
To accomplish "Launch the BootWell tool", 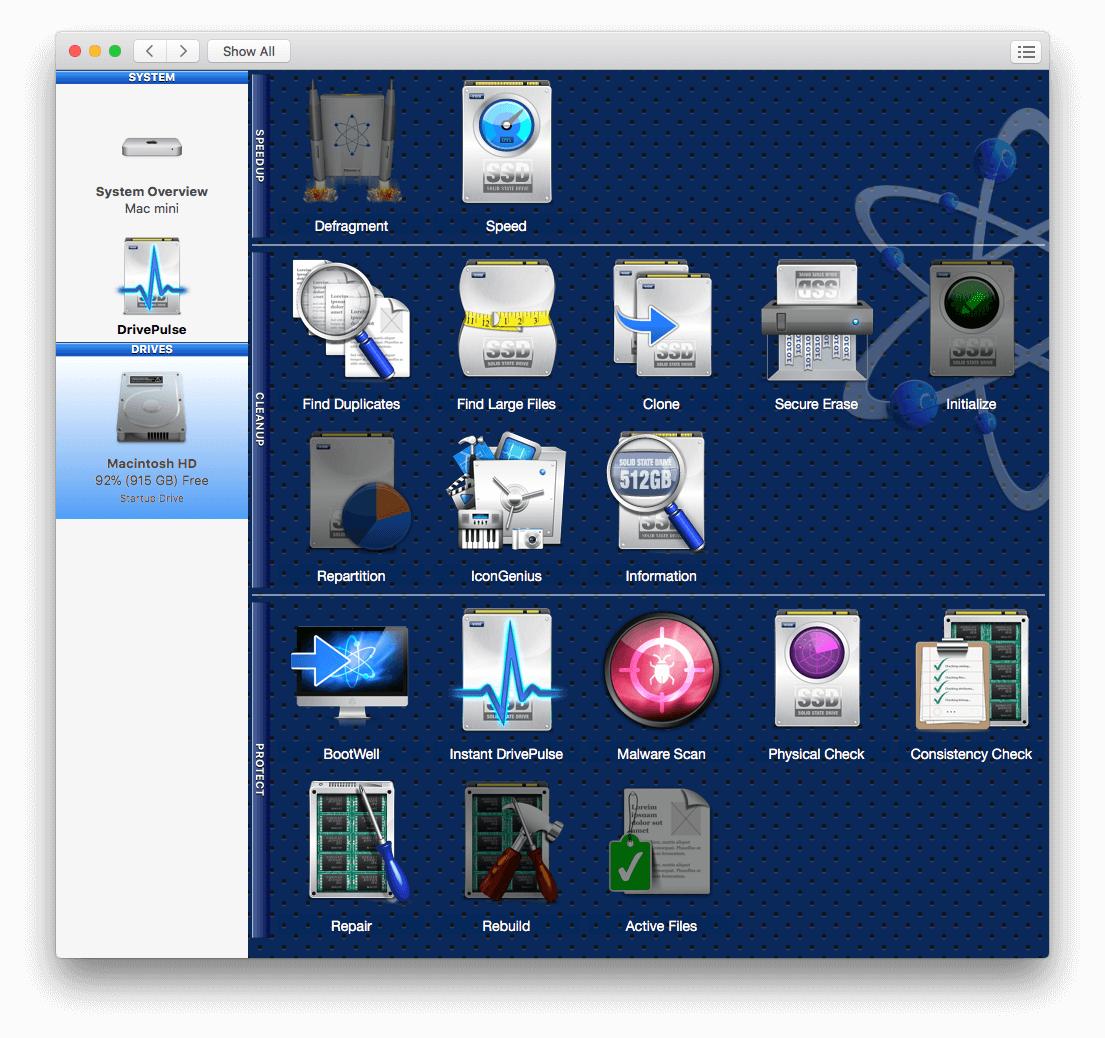I will coord(351,668).
